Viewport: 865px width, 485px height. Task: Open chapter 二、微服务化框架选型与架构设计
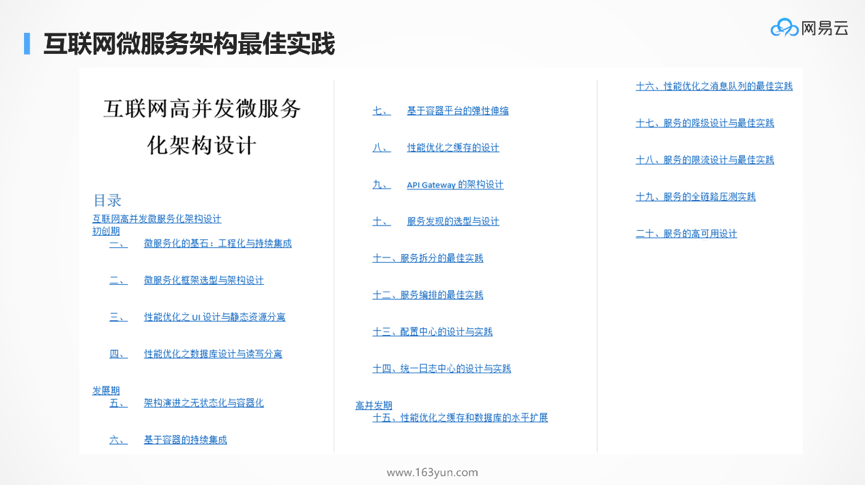pyautogui.click(x=186, y=280)
